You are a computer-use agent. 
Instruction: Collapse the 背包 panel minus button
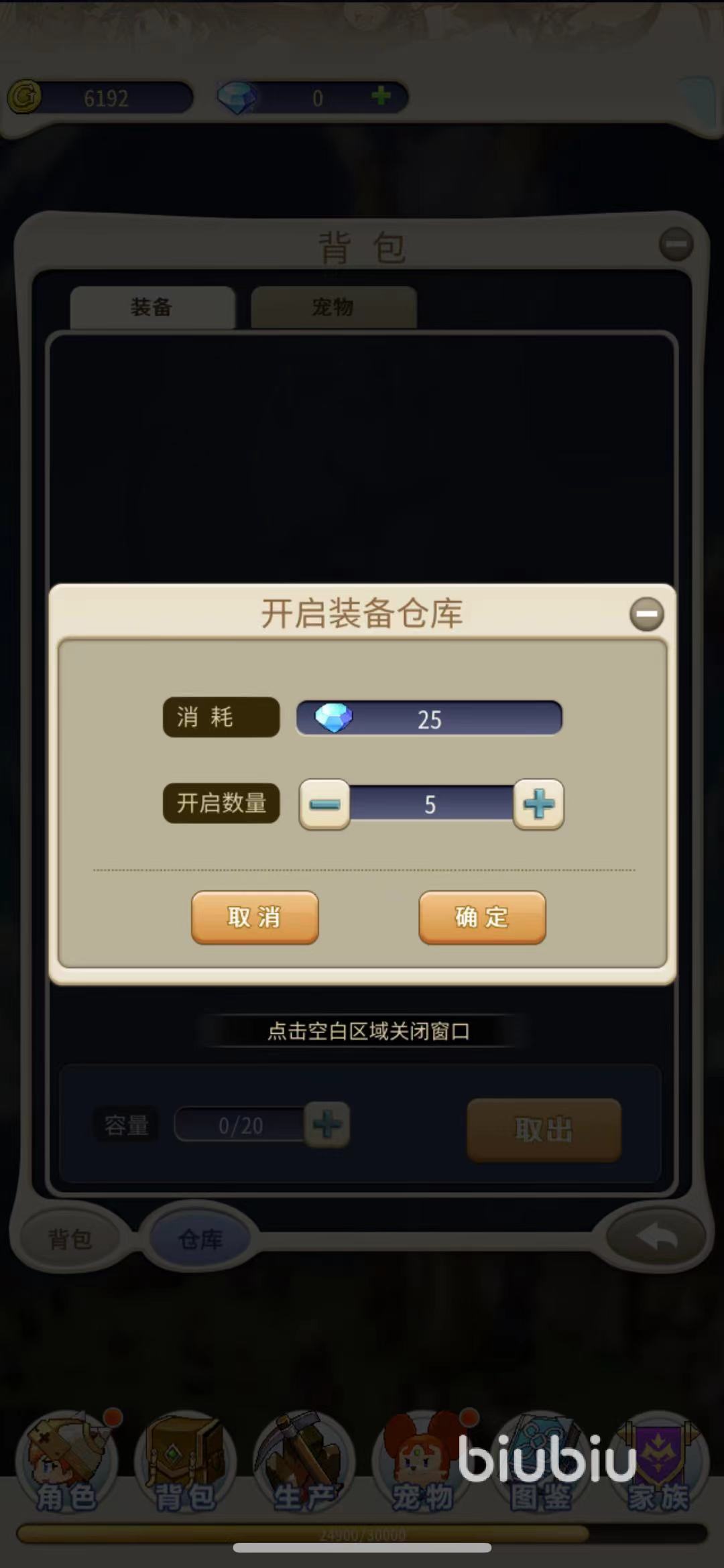676,244
